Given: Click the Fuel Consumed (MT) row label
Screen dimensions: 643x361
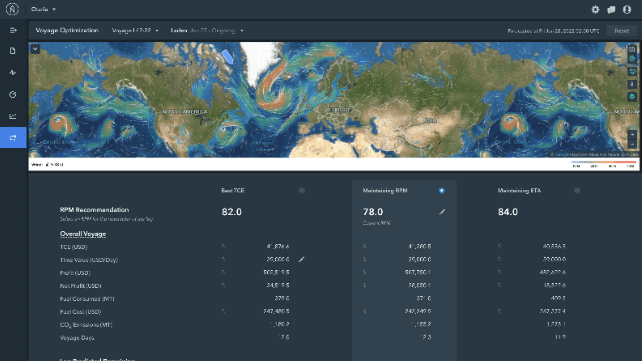Looking at the screenshot, I should point(87,299).
